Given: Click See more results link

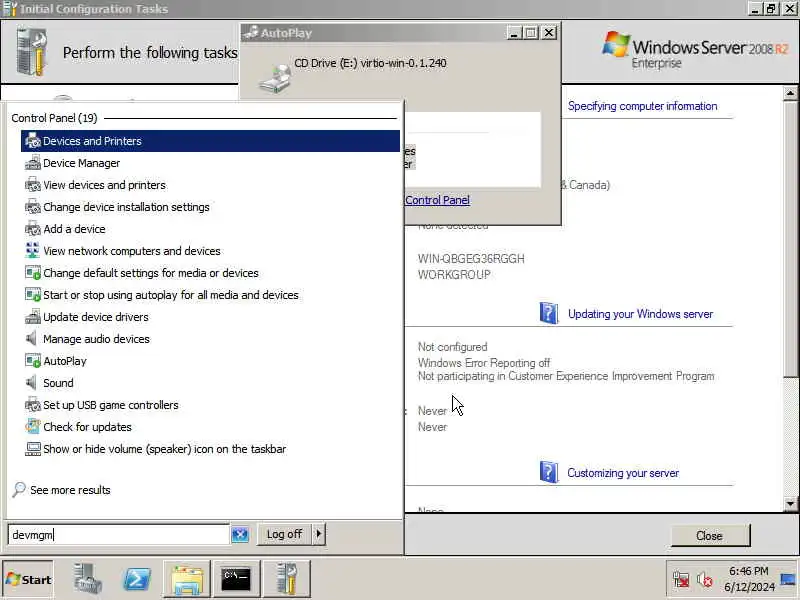Looking at the screenshot, I should tap(70, 490).
